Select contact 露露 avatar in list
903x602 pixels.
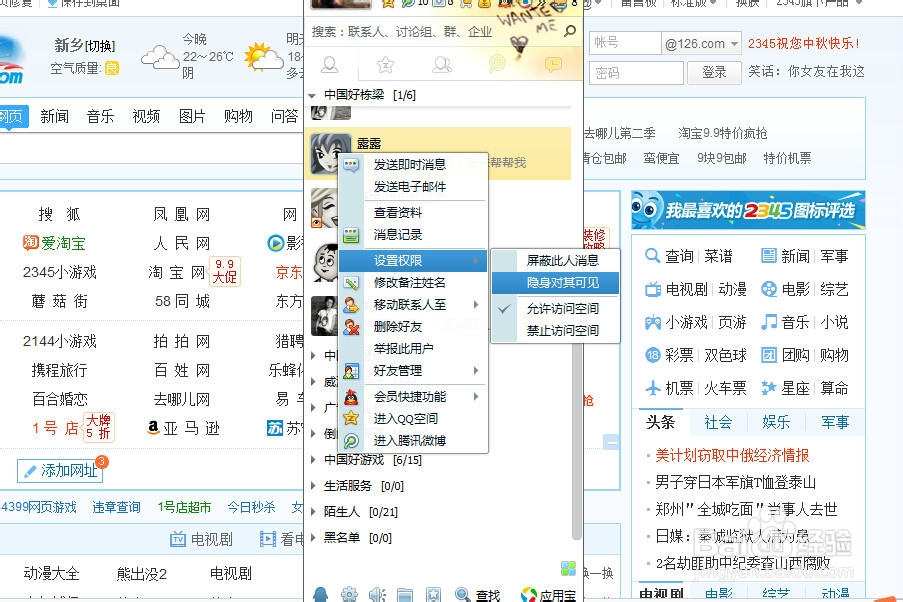tap(331, 154)
